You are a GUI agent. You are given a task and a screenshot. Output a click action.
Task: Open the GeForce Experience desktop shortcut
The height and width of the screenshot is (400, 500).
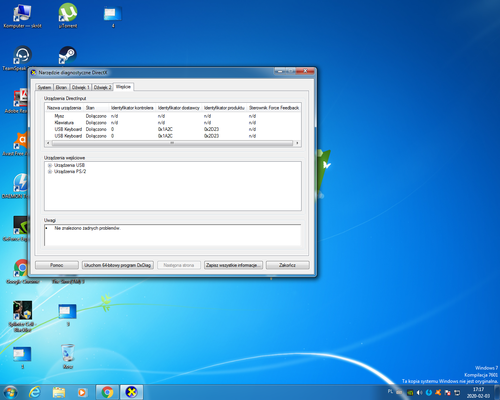coord(21,228)
